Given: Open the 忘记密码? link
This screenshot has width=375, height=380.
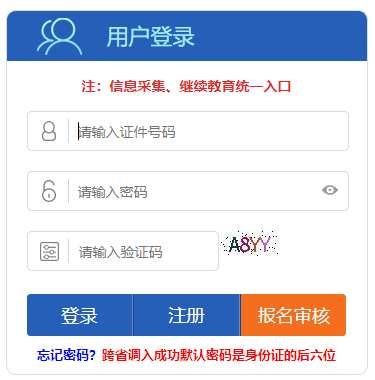Looking at the screenshot, I should click(x=66, y=355).
